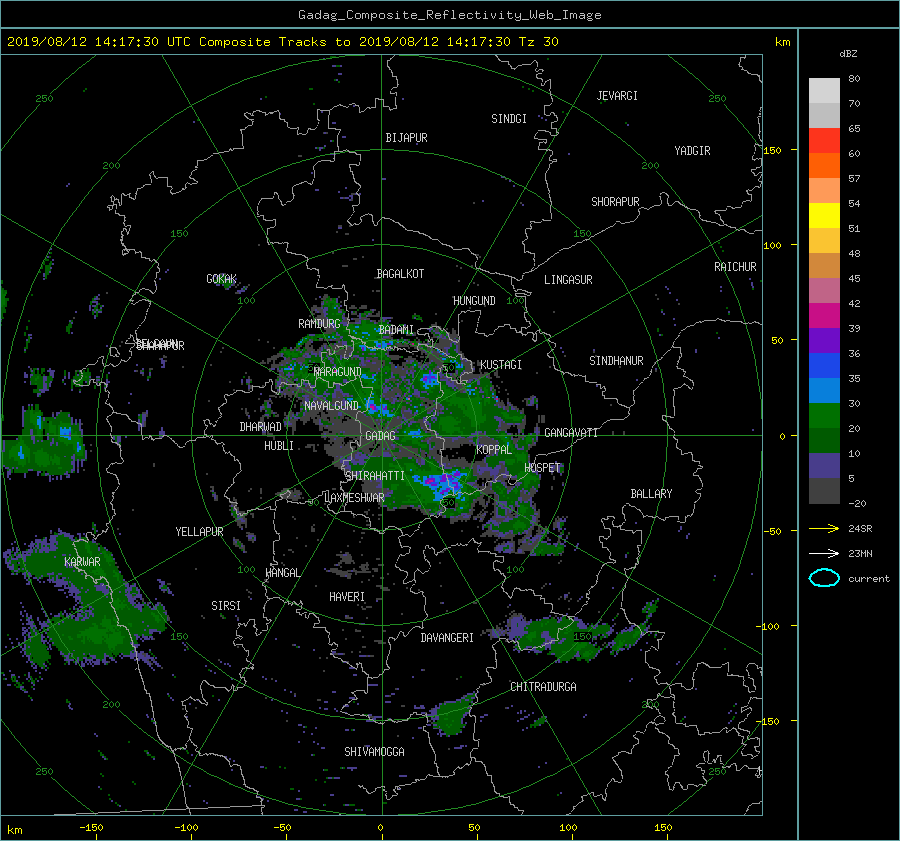Click the DAVANGERI city label
The width and height of the screenshot is (900, 841).
447,638
